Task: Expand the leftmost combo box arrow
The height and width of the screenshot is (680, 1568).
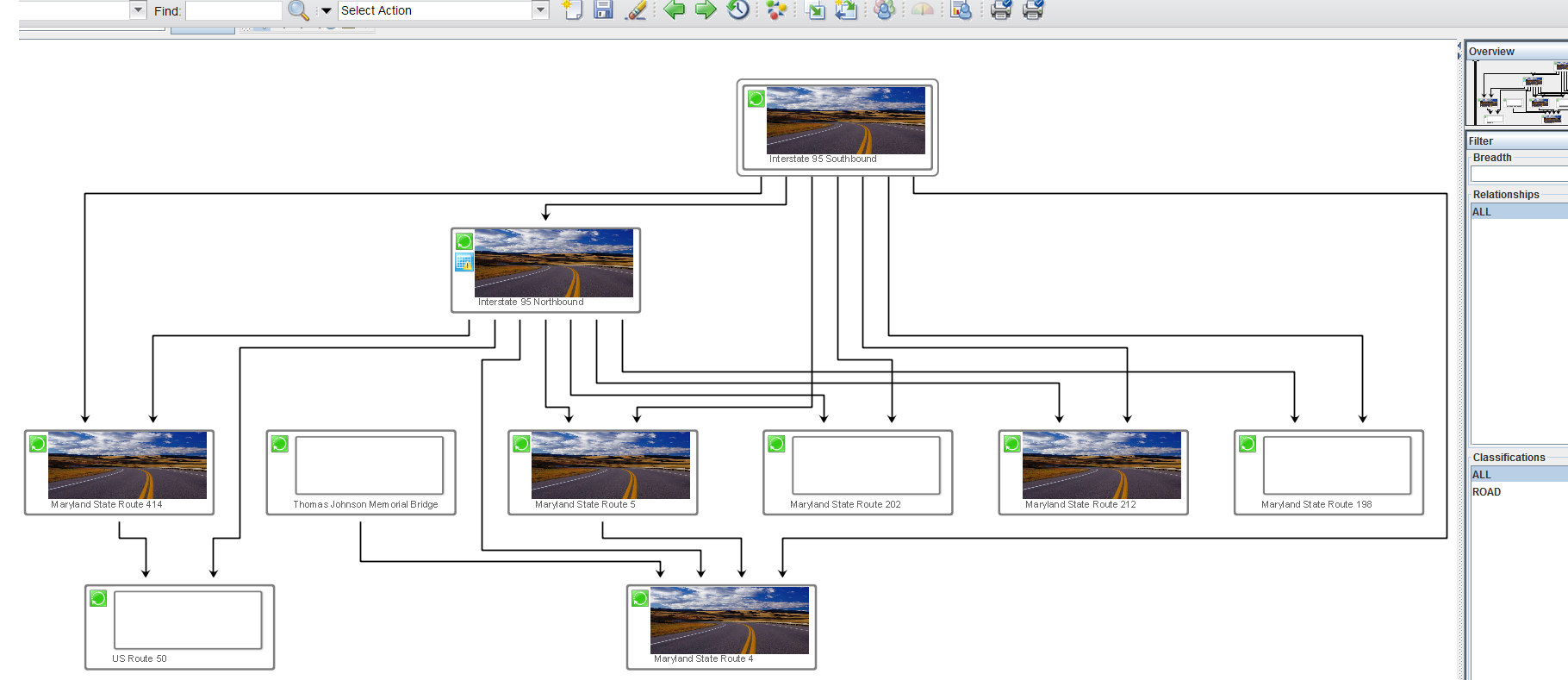Action: pyautogui.click(x=138, y=10)
